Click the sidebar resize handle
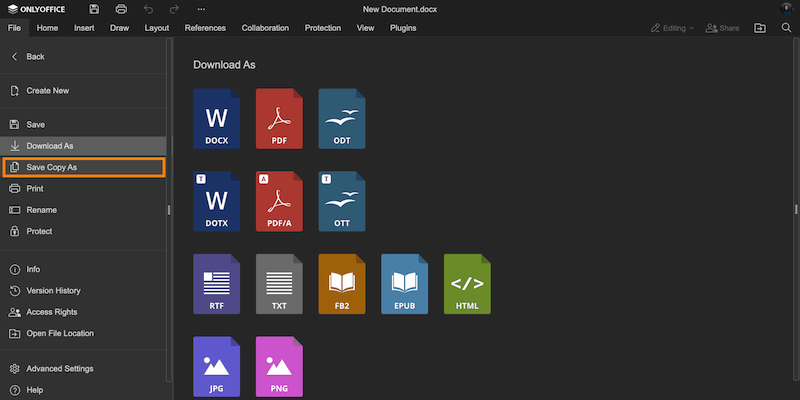 click(169, 210)
